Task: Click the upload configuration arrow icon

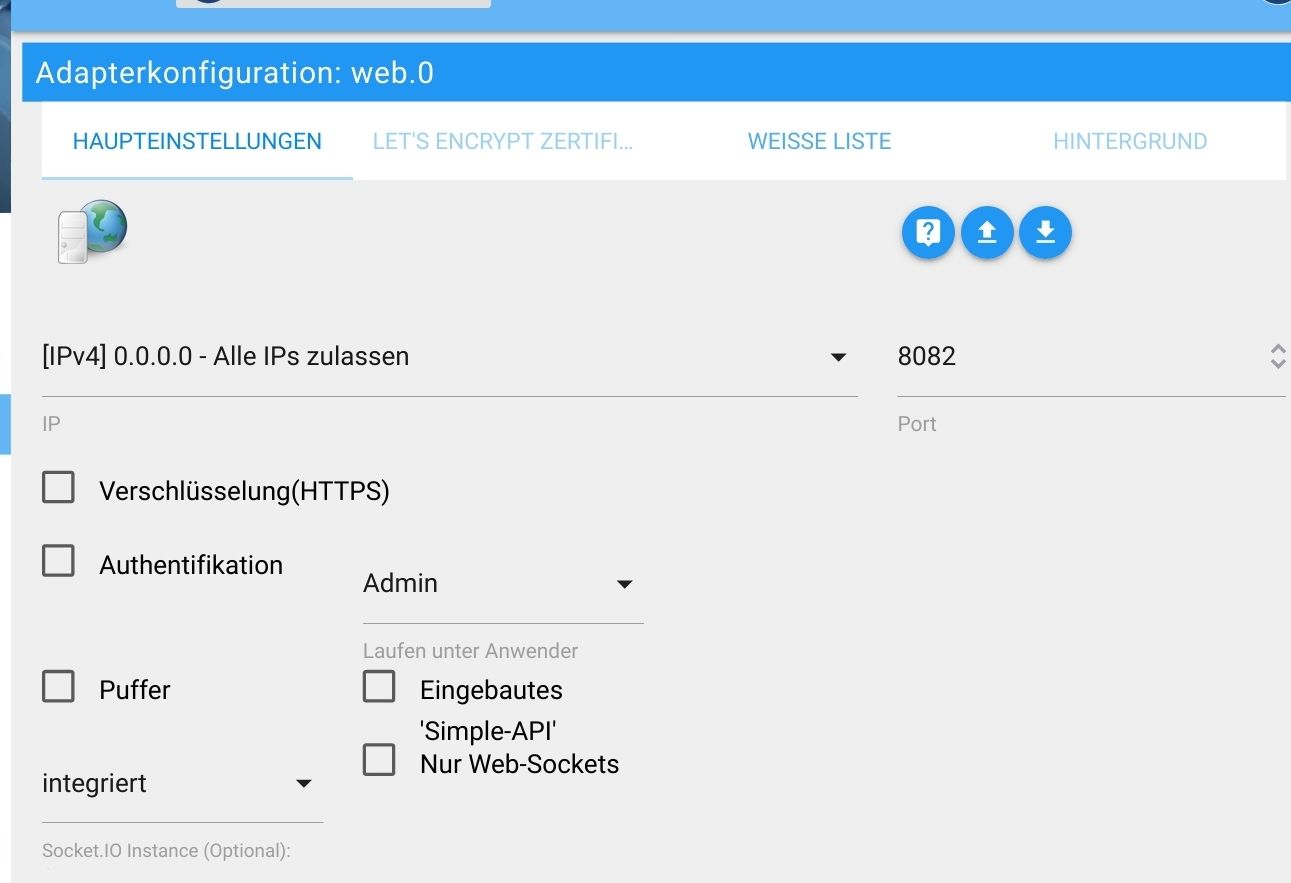Action: click(x=987, y=233)
